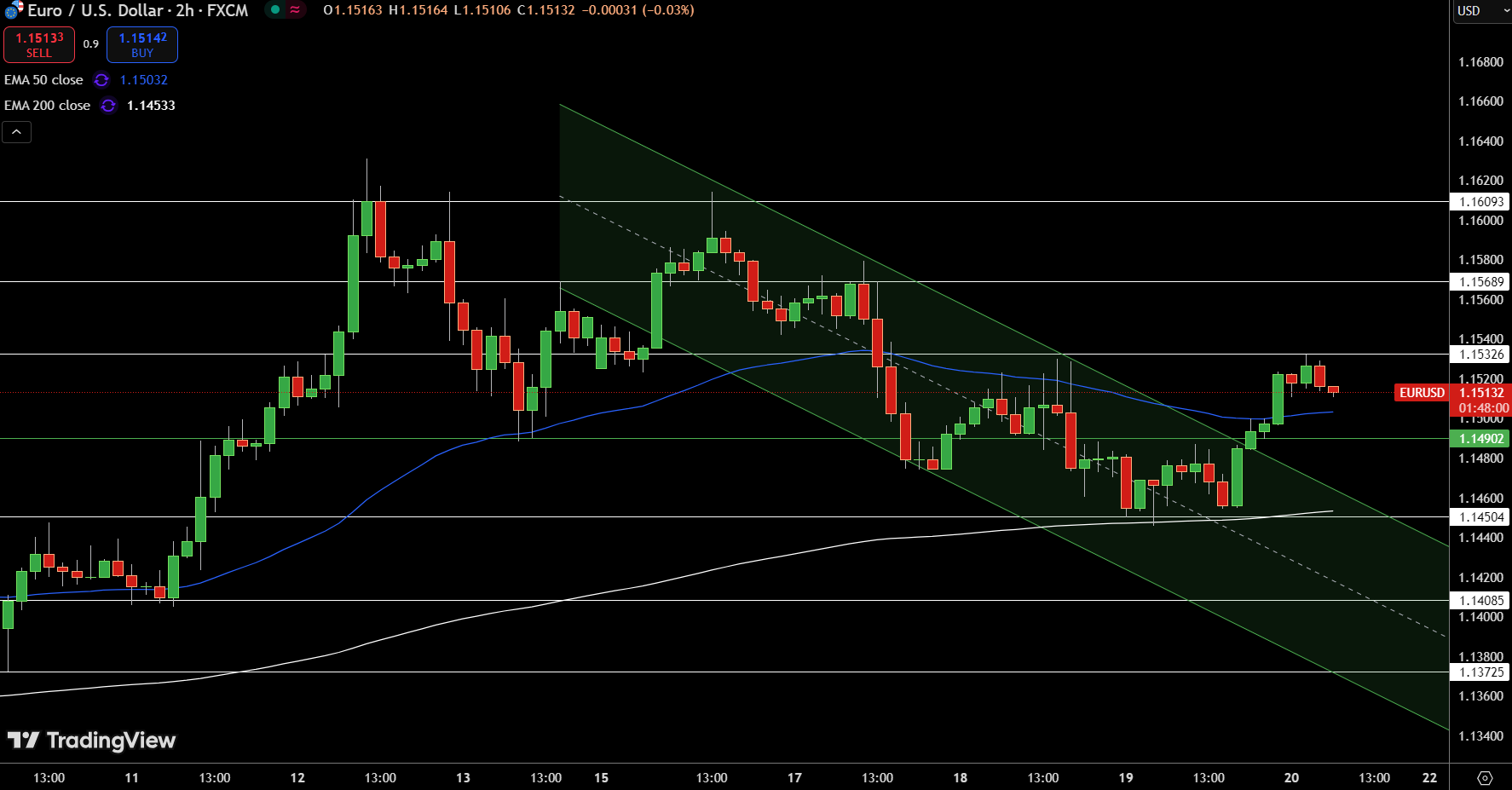Click the 1.15133 SELL button
The image size is (1512, 790).
tap(39, 44)
